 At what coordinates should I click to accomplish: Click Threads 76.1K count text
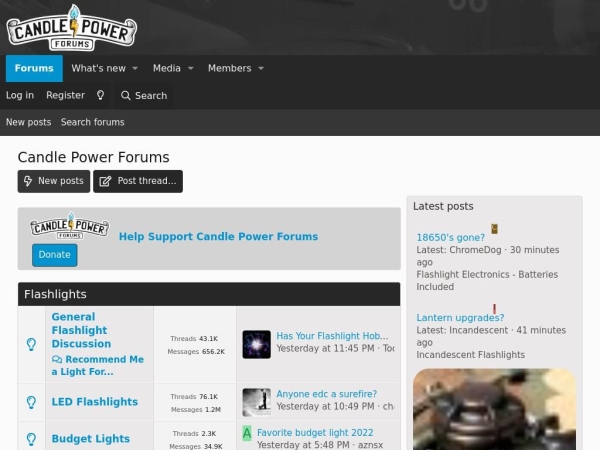[x=194, y=396]
